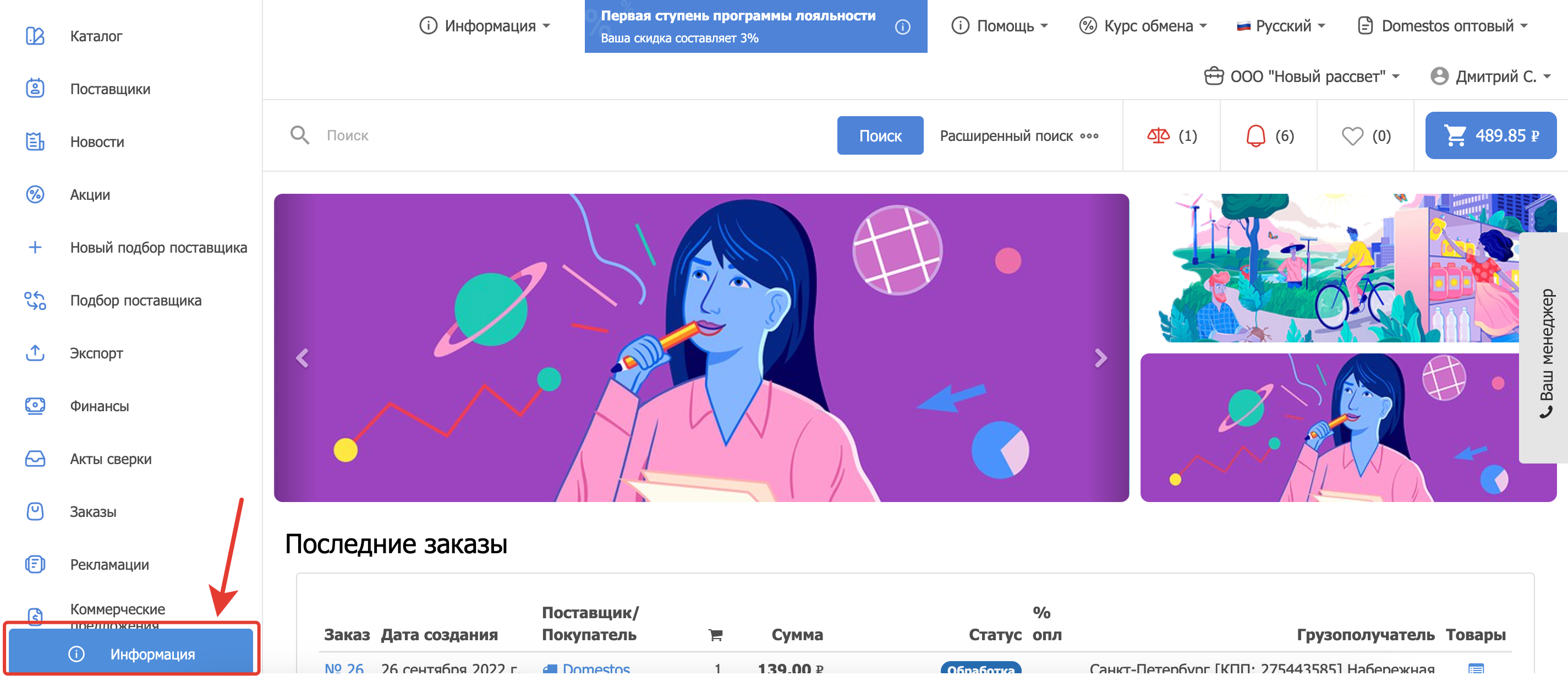Open notifications bell icon
1568x676 pixels.
[1255, 136]
